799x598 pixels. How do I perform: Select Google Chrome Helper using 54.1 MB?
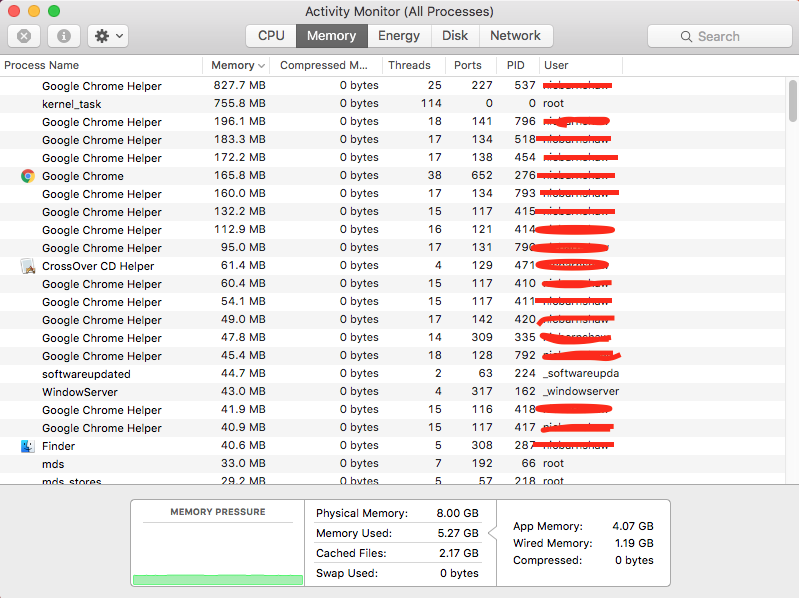click(x=392, y=302)
